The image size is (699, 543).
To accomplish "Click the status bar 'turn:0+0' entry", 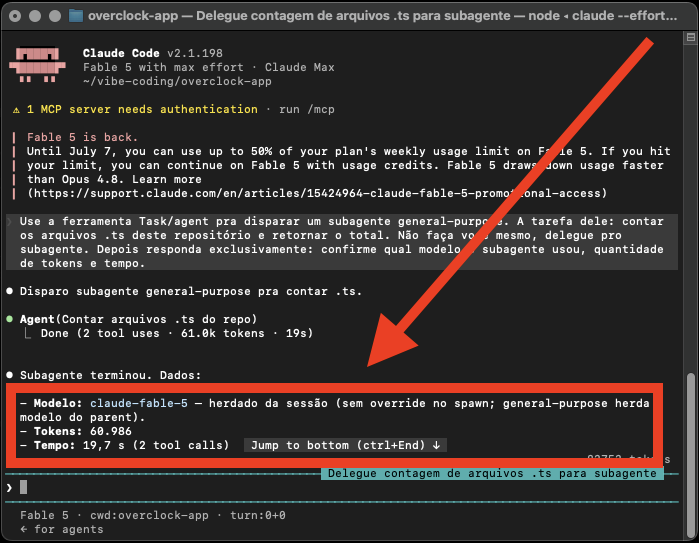I will [x=258, y=515].
